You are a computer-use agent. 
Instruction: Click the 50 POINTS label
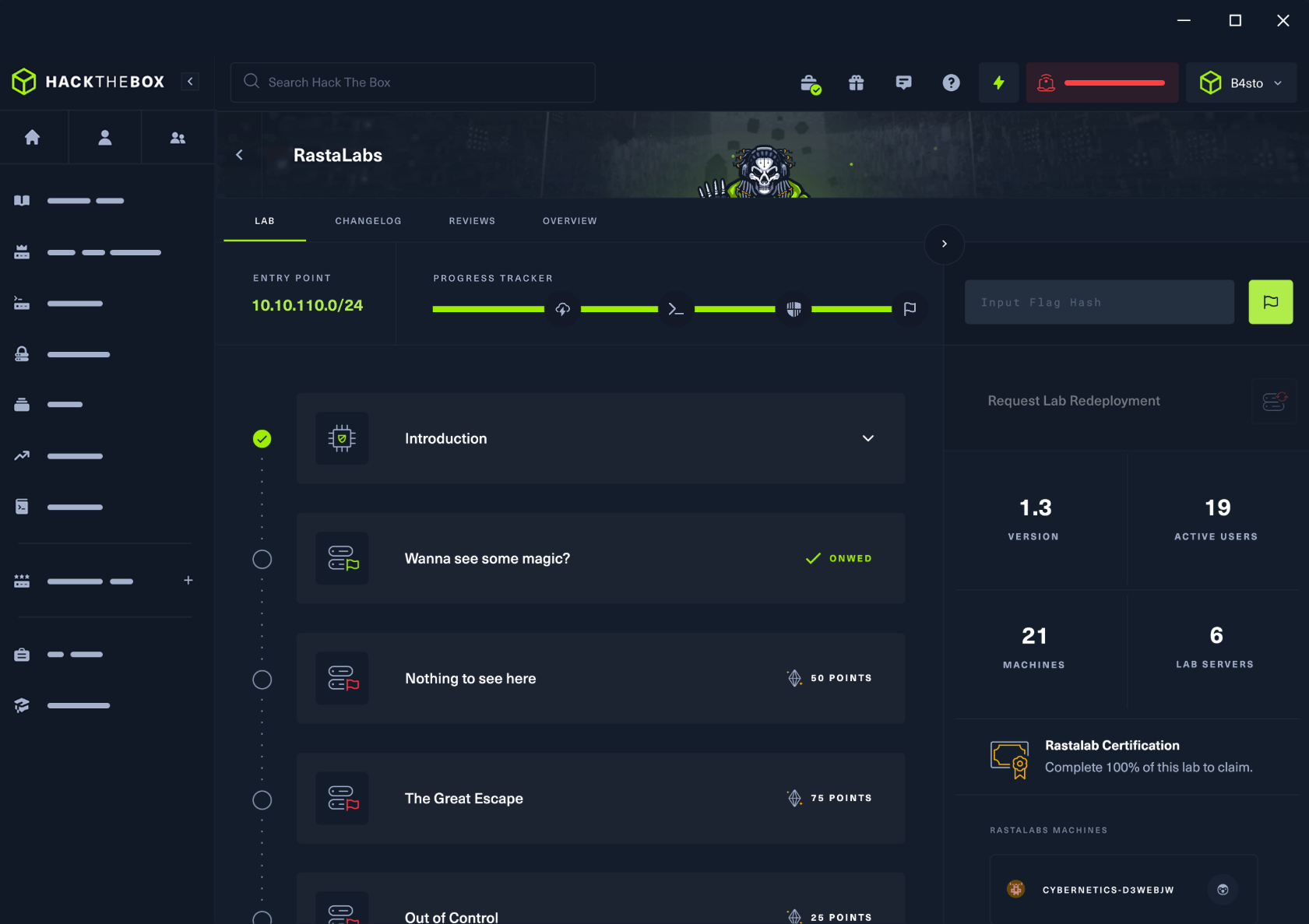click(x=841, y=678)
